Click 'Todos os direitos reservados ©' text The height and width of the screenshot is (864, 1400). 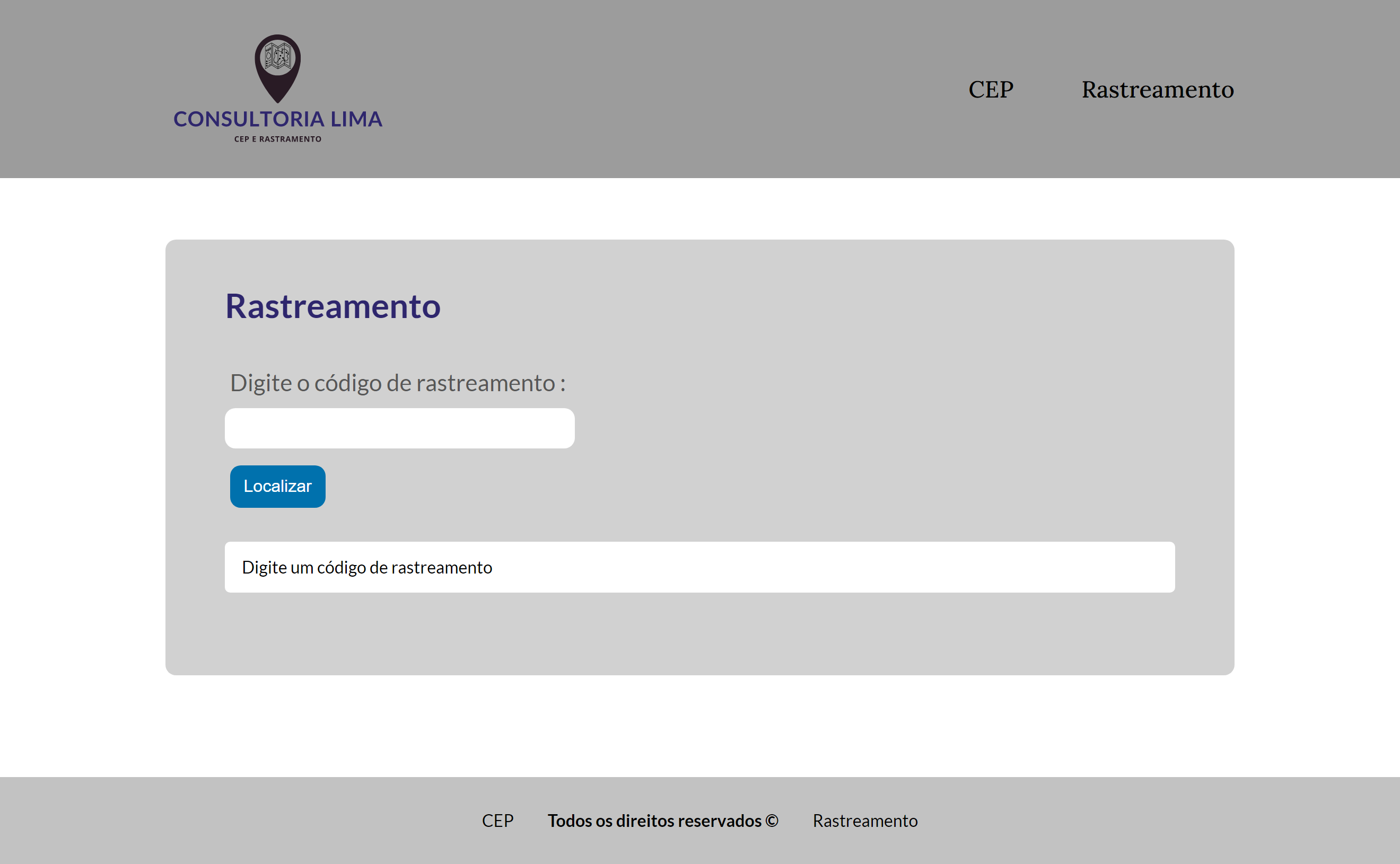662,820
